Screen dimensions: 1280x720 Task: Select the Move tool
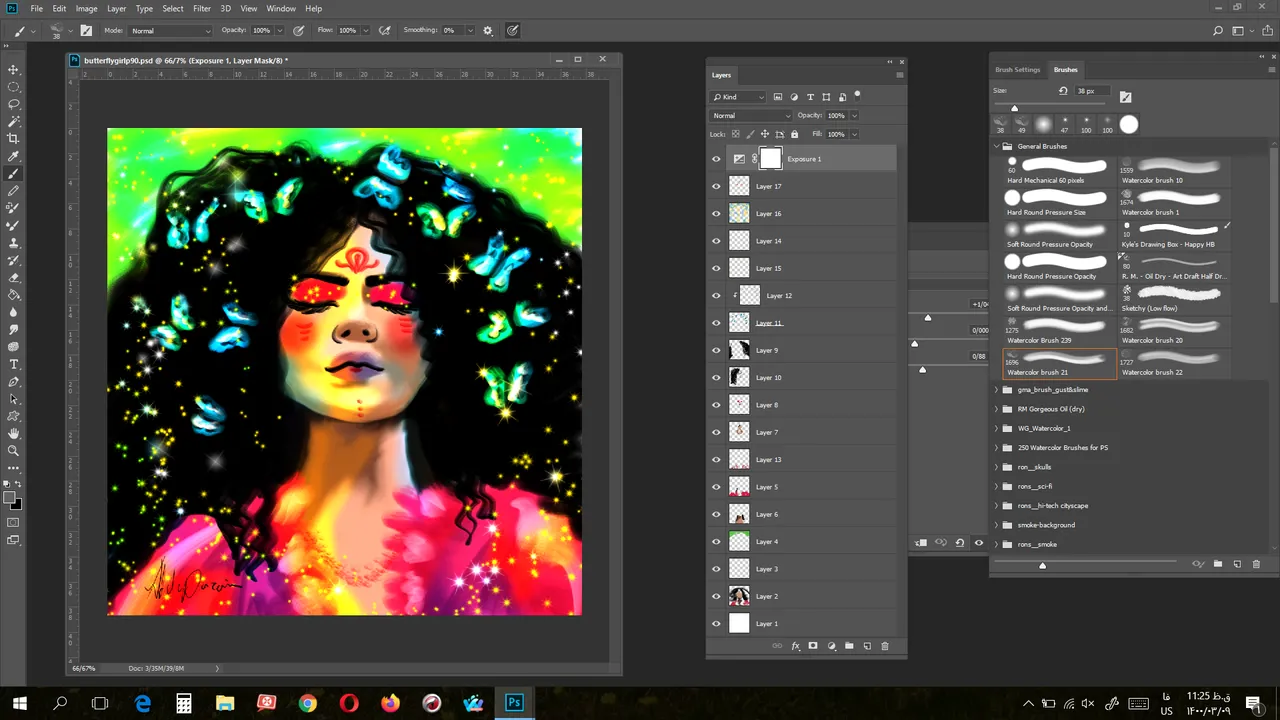click(x=14, y=70)
